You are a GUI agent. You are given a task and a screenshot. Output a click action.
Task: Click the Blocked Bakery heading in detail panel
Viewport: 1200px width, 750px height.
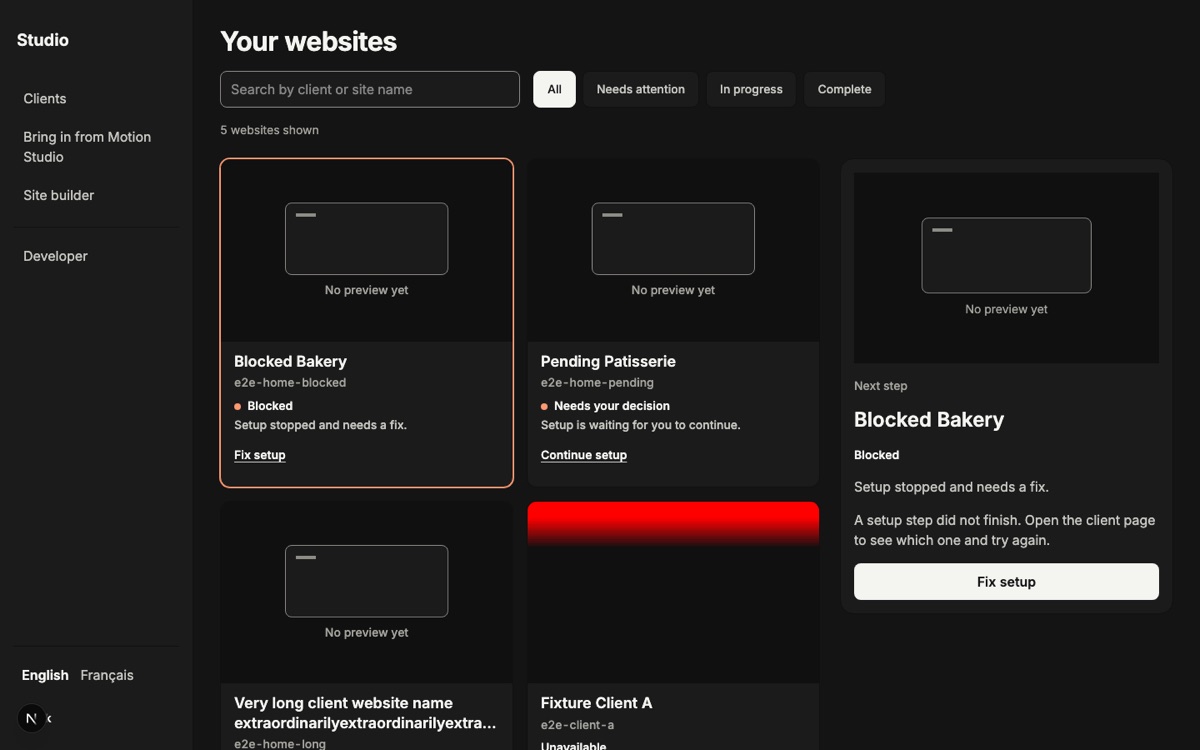point(929,420)
